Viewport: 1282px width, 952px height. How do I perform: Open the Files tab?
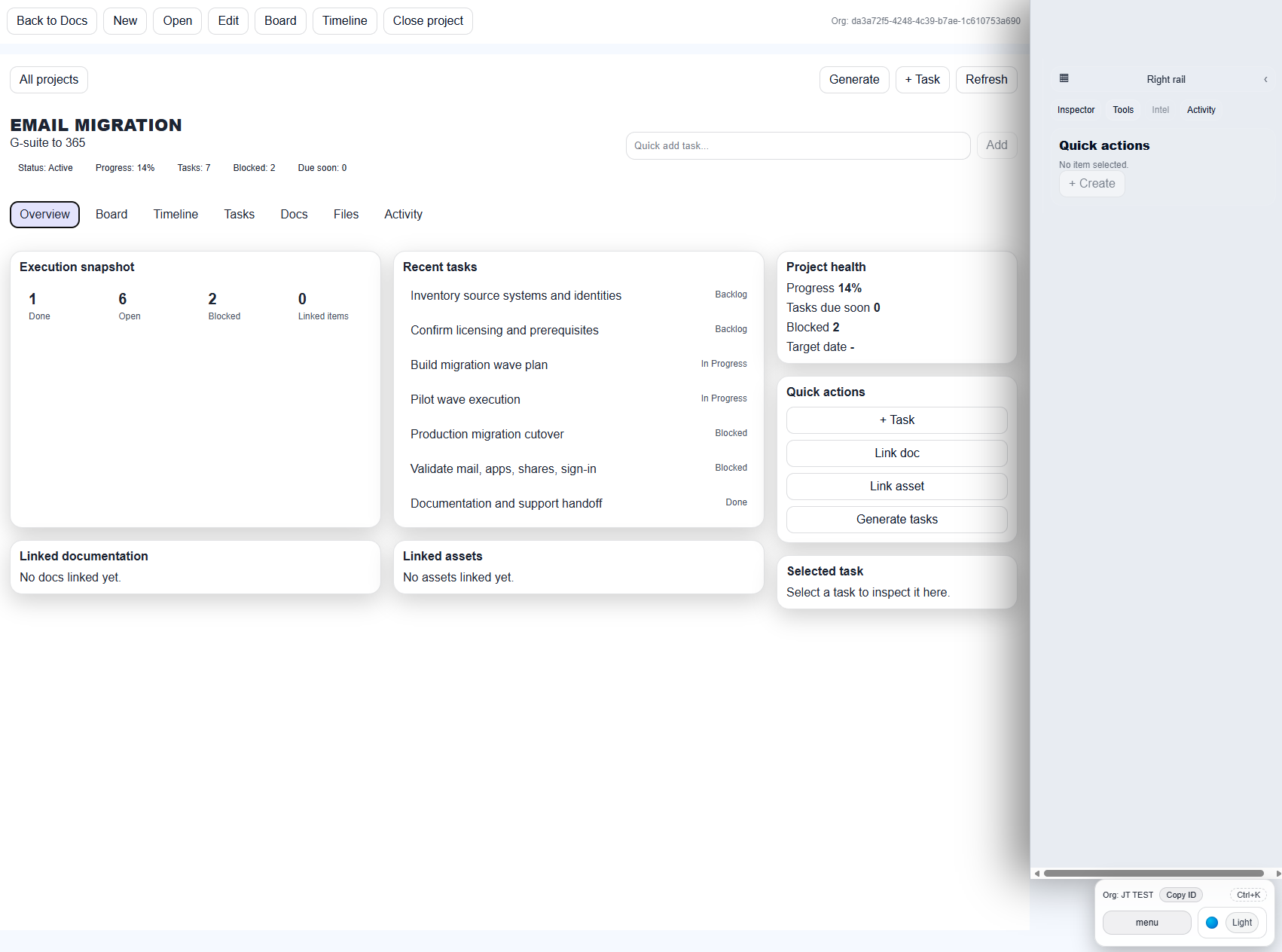(x=346, y=214)
